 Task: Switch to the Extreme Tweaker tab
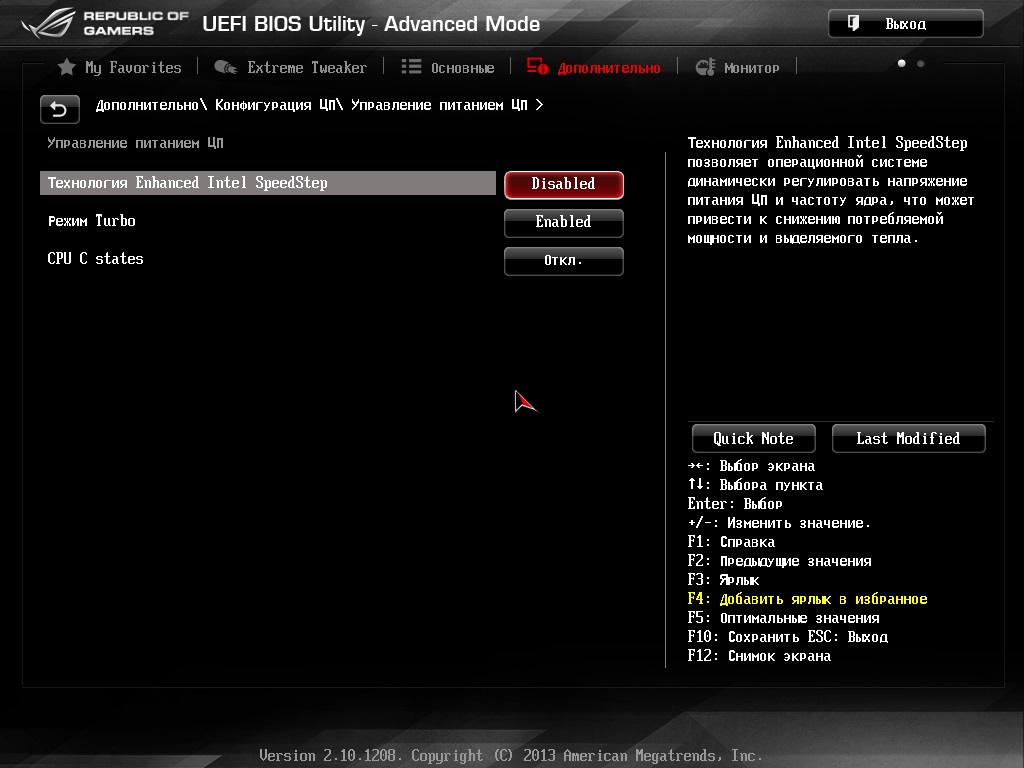click(291, 67)
